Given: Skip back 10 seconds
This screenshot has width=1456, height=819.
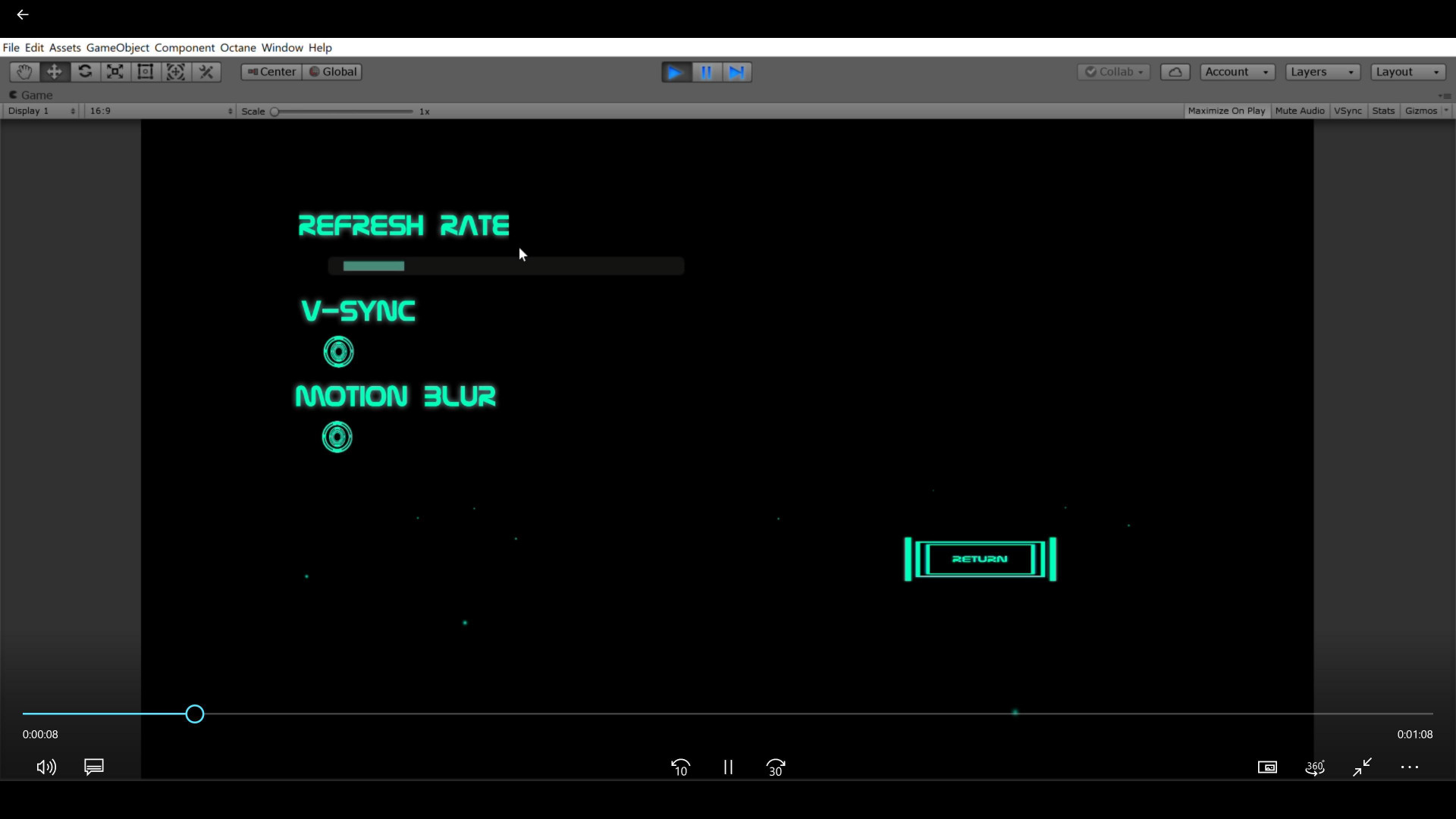Looking at the screenshot, I should tap(681, 767).
